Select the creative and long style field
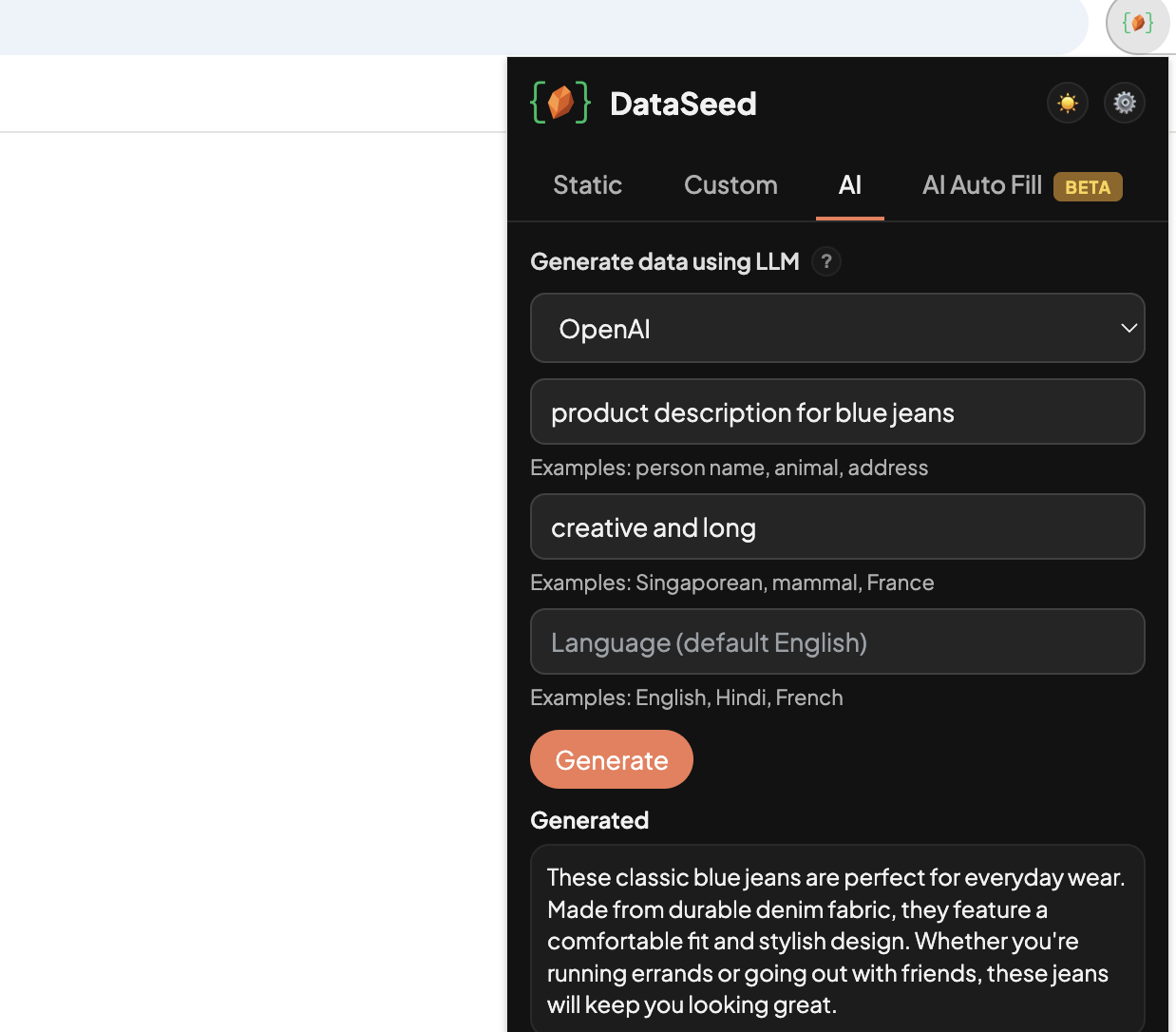1176x1032 pixels. coord(837,526)
